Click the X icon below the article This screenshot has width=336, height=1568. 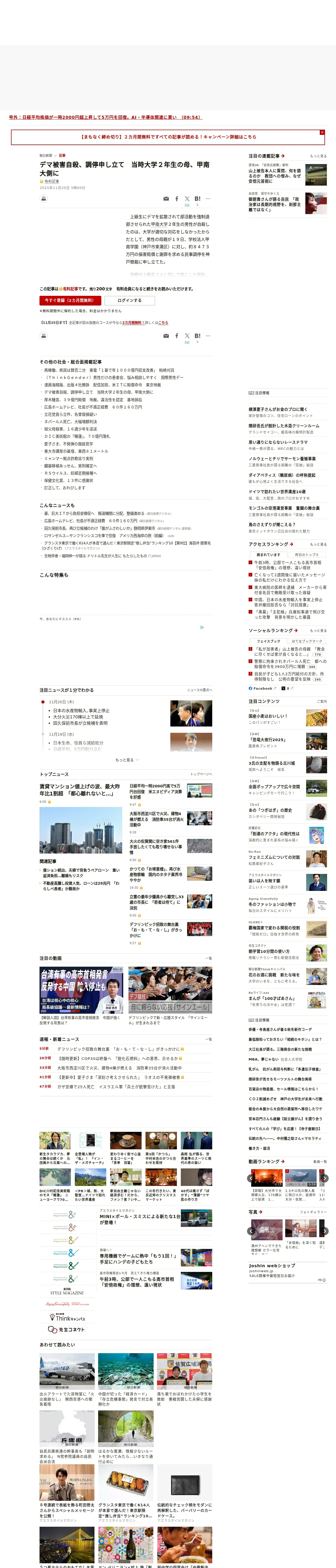(x=187, y=336)
